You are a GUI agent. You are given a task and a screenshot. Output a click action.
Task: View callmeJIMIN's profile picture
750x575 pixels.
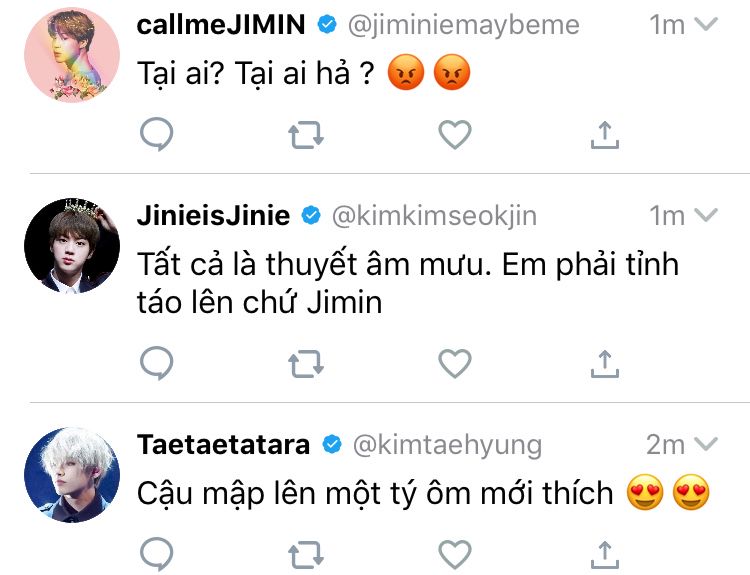coord(72,55)
